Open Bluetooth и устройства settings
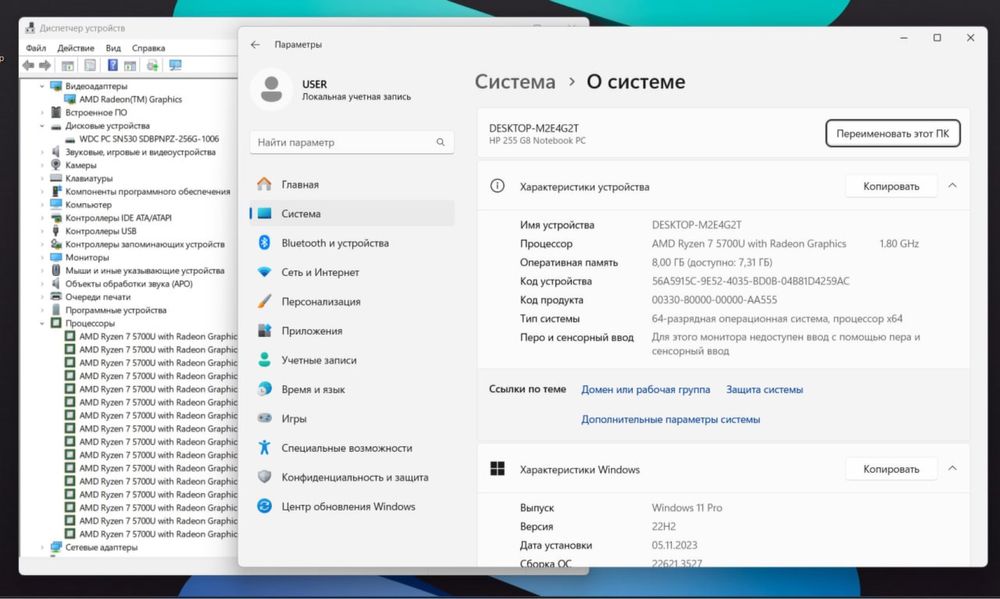 [352, 243]
